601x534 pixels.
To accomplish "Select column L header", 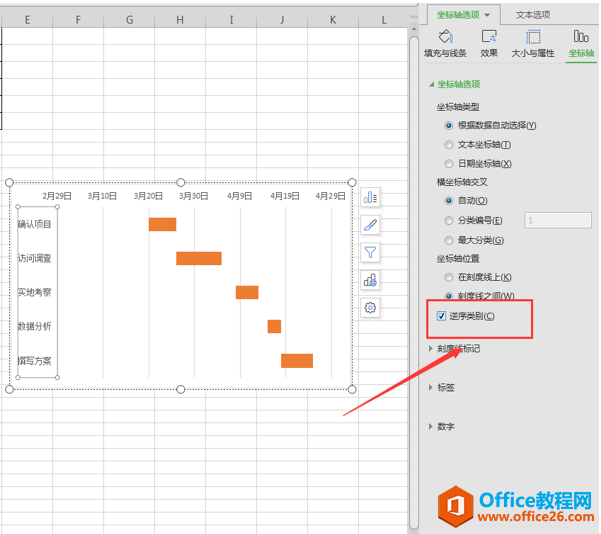I will 383,20.
